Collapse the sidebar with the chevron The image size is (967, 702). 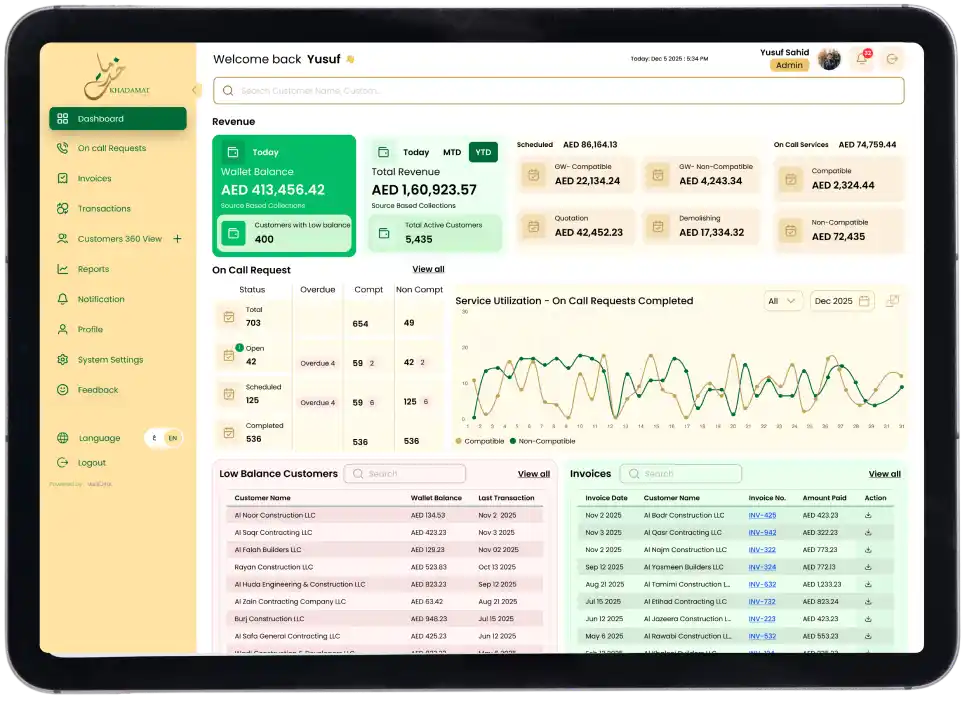(x=194, y=90)
